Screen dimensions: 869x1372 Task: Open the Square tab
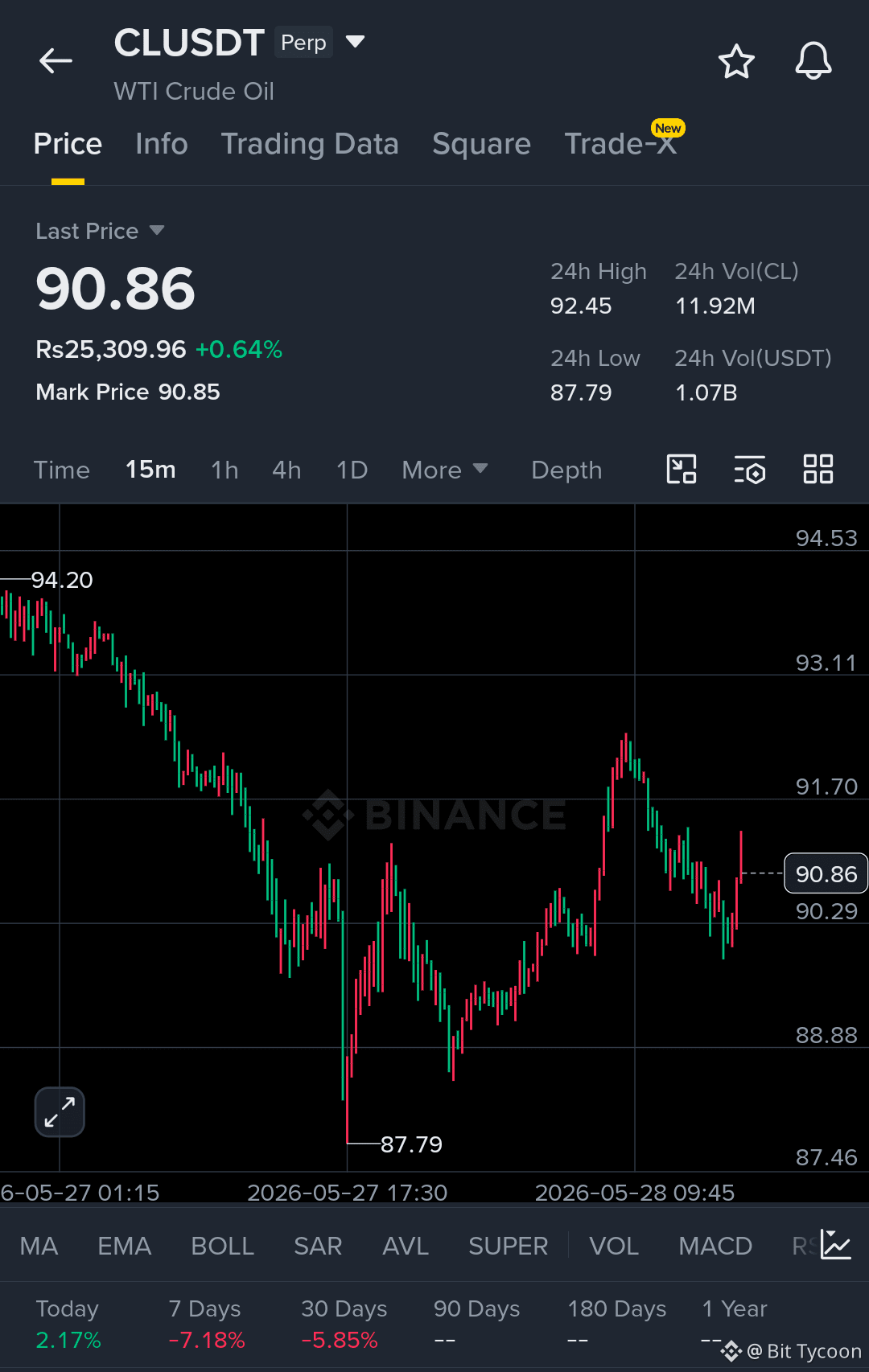click(481, 144)
